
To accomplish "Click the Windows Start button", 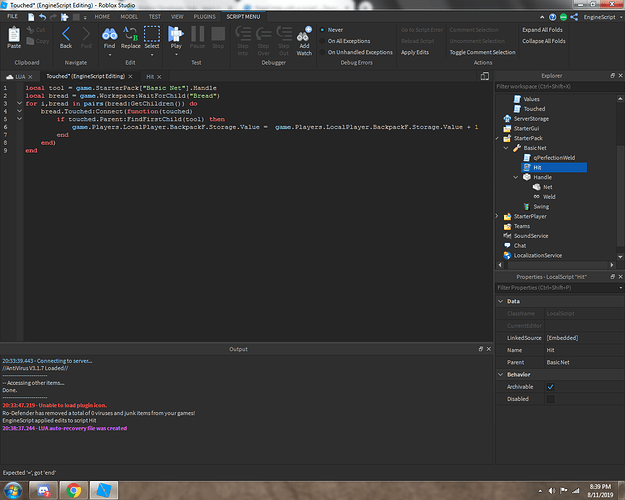I will tap(13, 490).
